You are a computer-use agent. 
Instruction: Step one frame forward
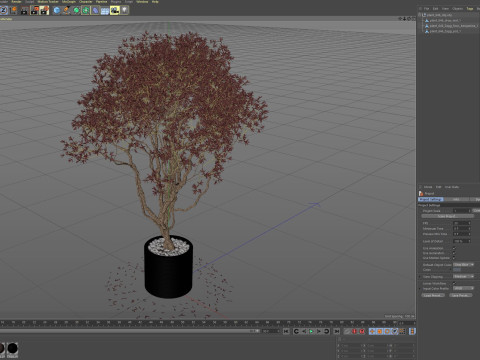pos(319,331)
